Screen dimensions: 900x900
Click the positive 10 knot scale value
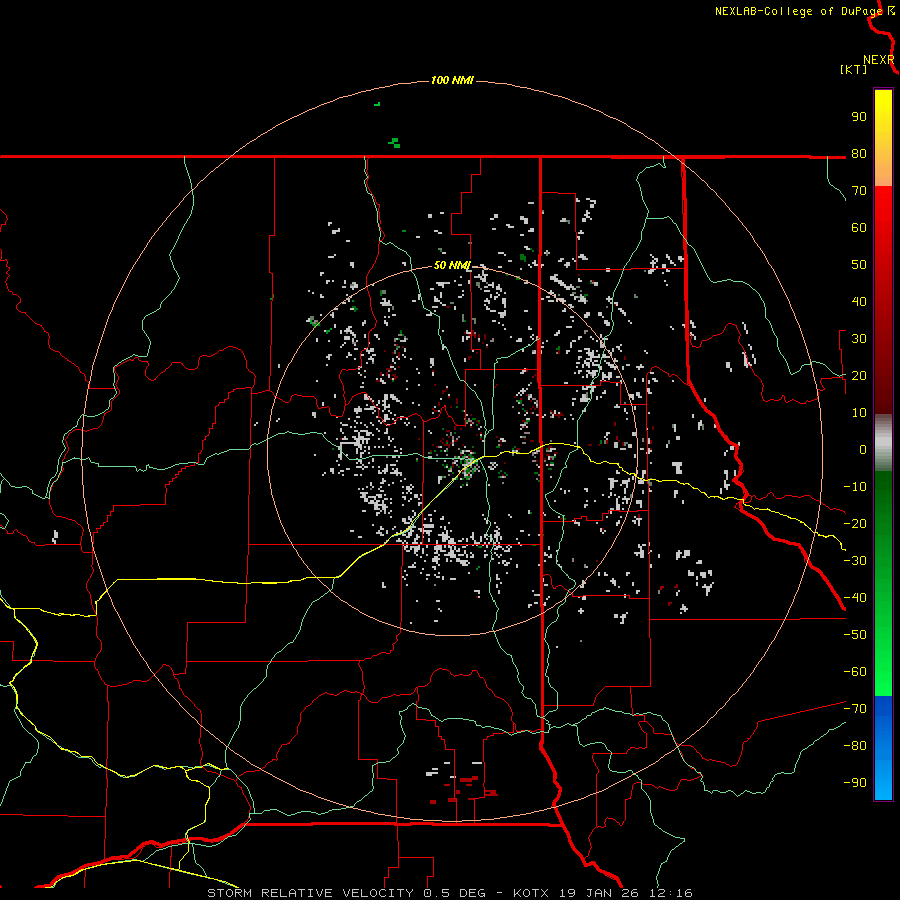(859, 413)
